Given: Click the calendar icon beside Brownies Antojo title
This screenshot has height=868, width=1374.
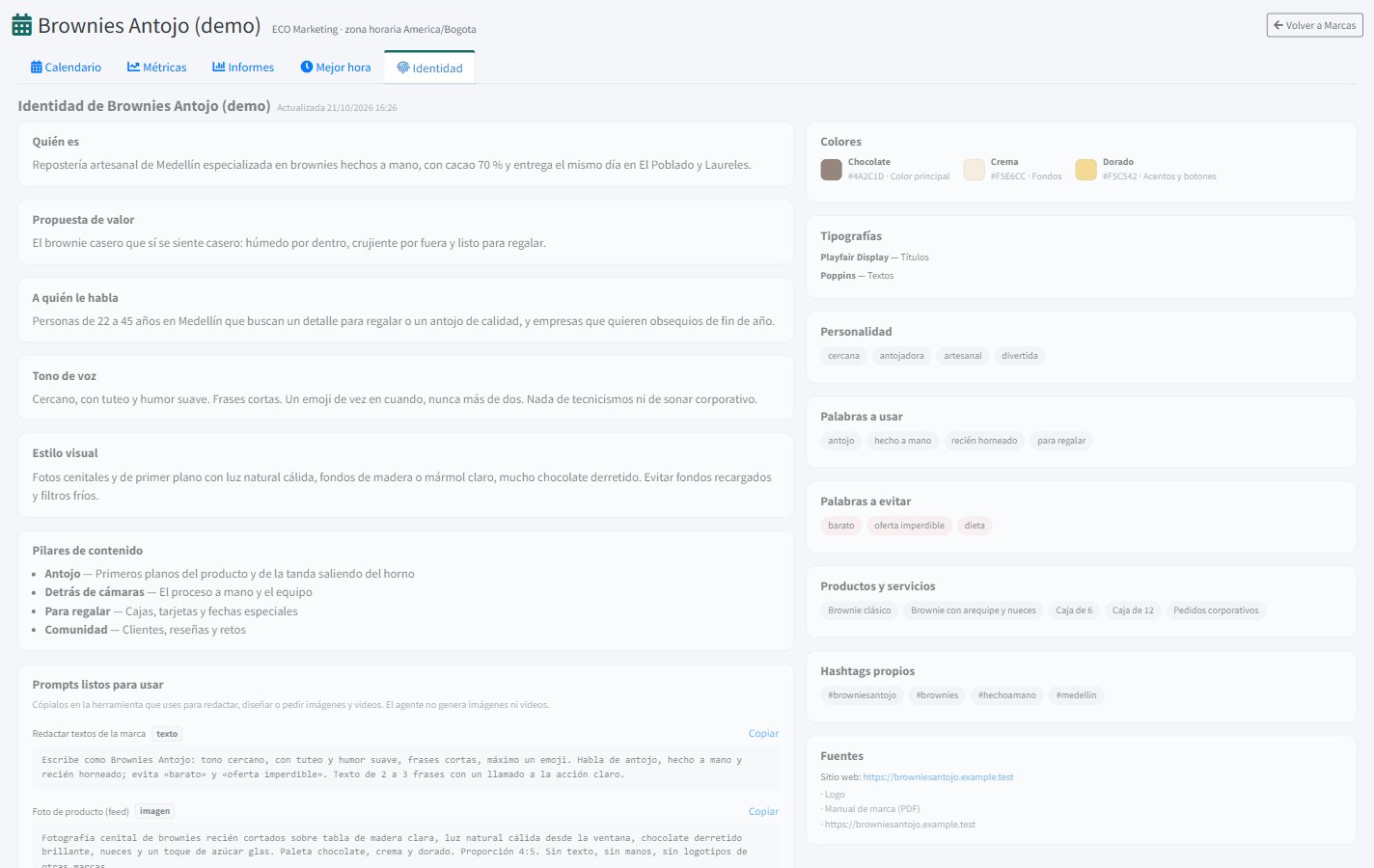Looking at the screenshot, I should (21, 25).
